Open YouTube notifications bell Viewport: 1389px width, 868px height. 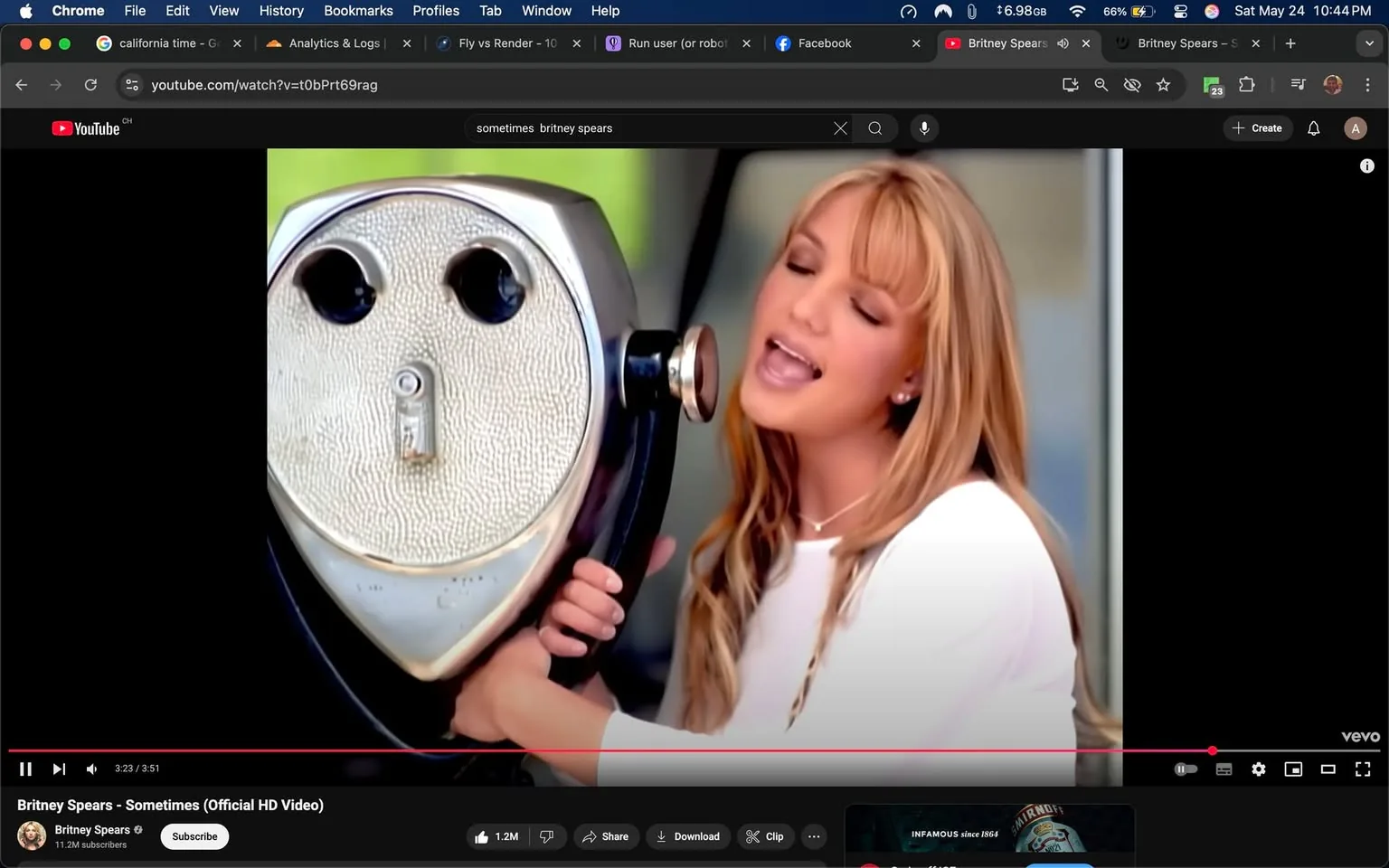[x=1313, y=127]
